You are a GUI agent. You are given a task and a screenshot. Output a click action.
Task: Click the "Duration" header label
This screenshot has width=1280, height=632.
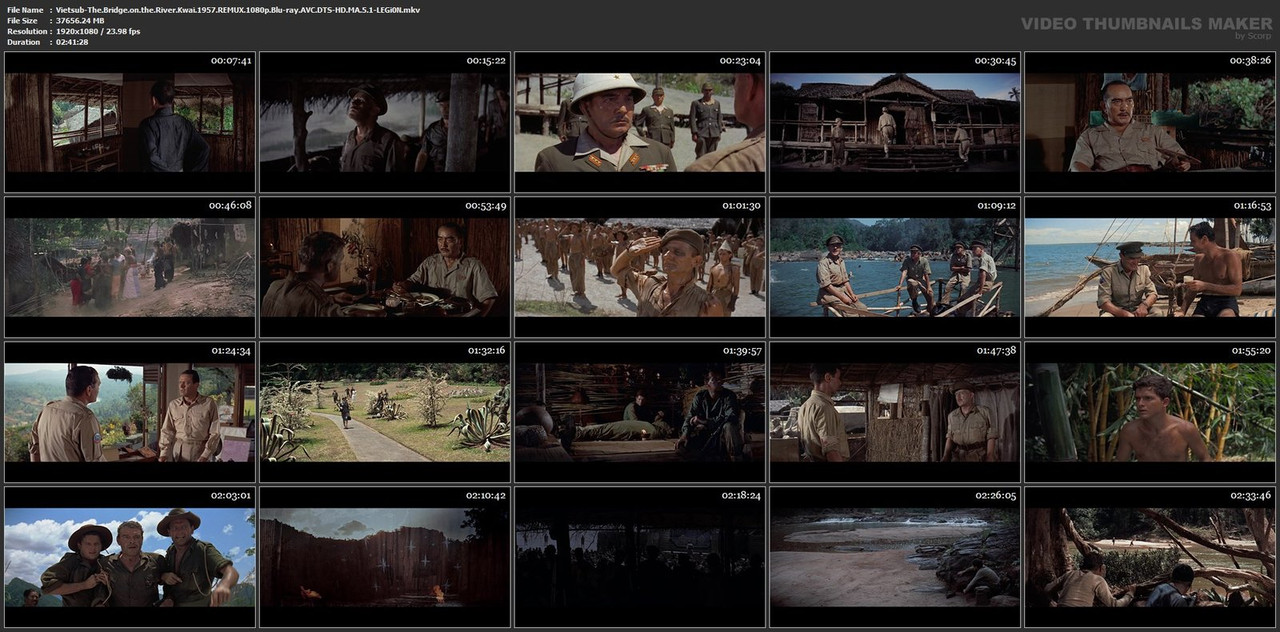click(24, 42)
